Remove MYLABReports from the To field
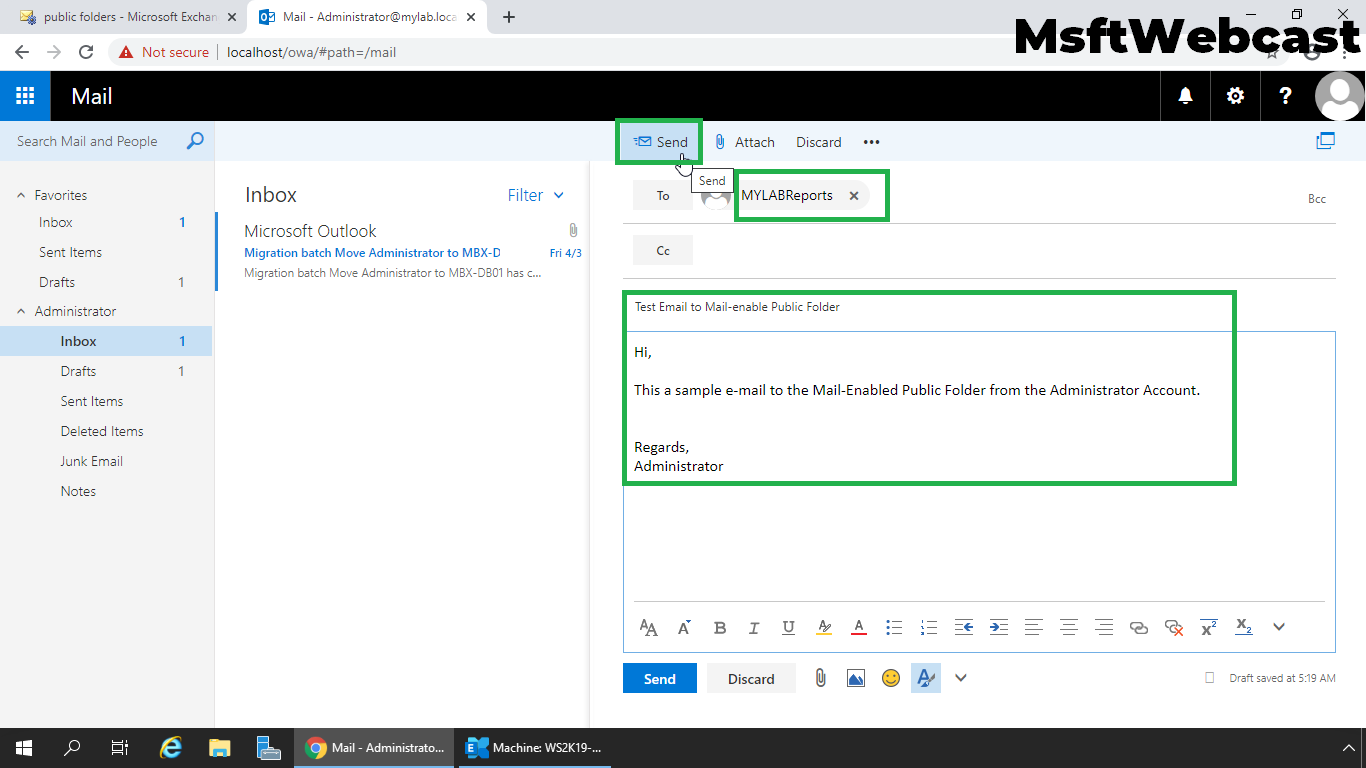The image size is (1366, 768). pyautogui.click(x=854, y=196)
